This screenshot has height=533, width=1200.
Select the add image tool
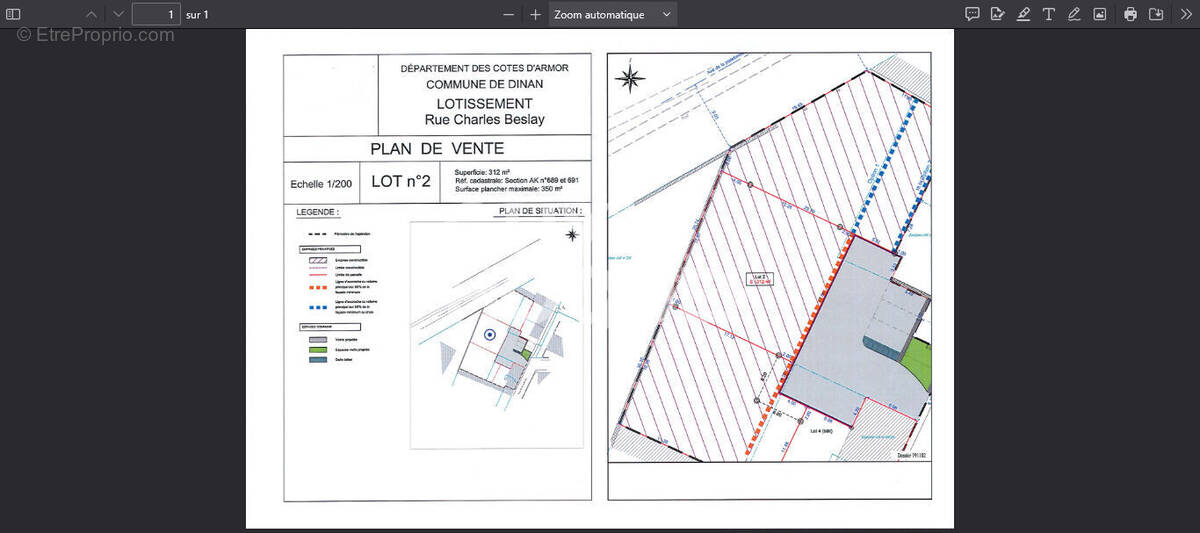pyautogui.click(x=1100, y=14)
